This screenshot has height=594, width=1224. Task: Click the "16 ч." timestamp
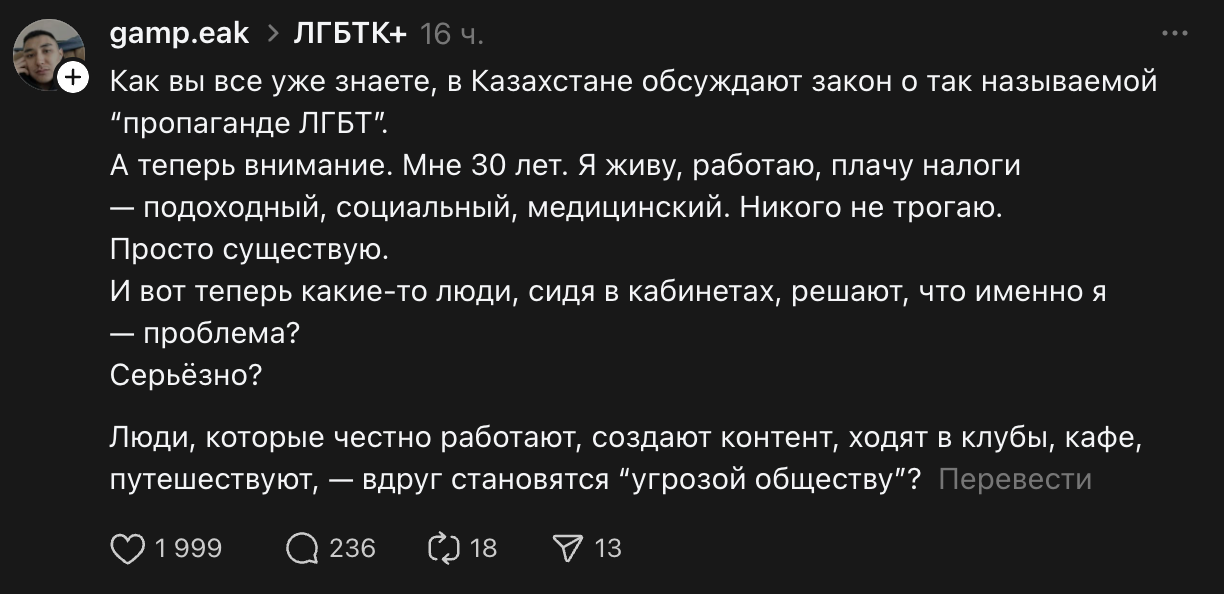pyautogui.click(x=452, y=34)
